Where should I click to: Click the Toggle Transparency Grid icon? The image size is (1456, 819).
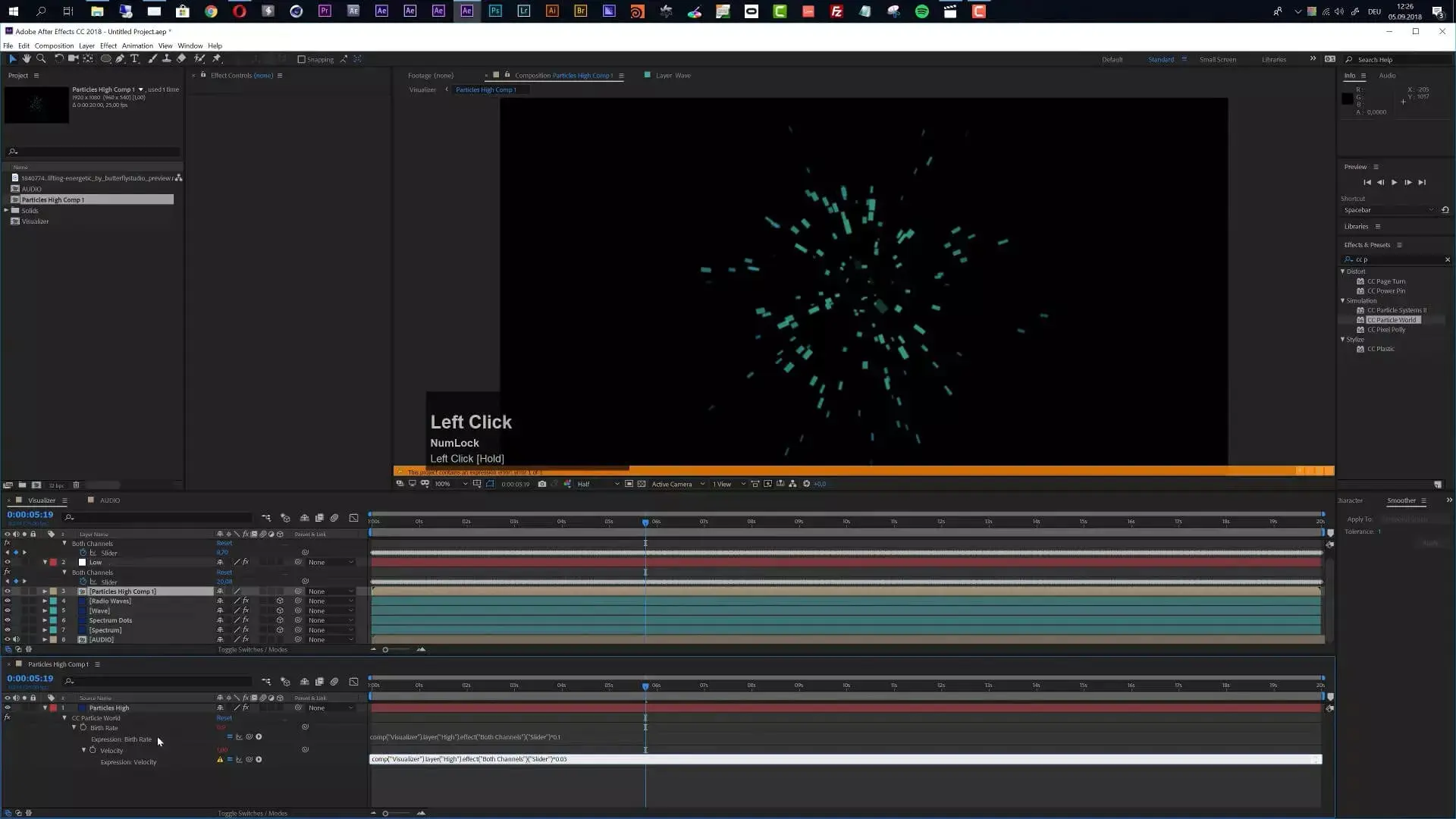[642, 484]
